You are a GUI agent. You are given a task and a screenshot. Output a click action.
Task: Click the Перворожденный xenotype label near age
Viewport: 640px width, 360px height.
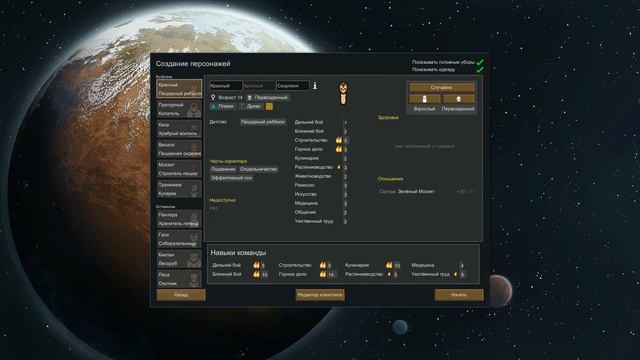271,98
